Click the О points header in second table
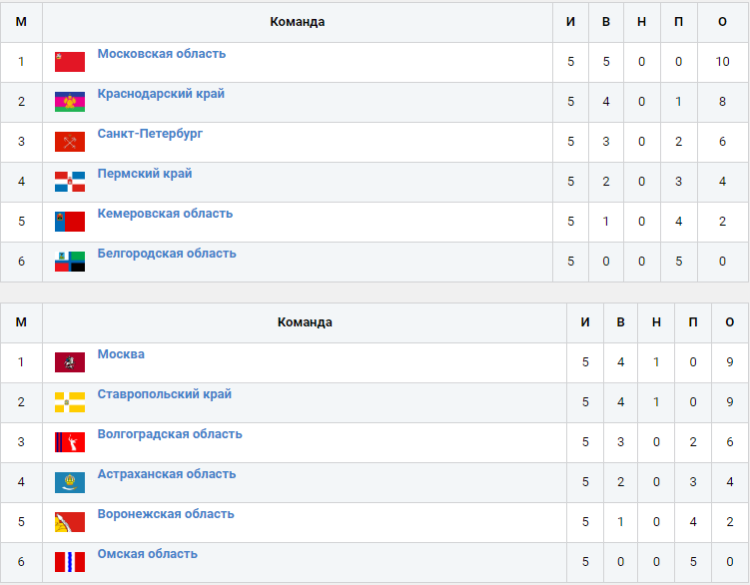 pos(730,322)
